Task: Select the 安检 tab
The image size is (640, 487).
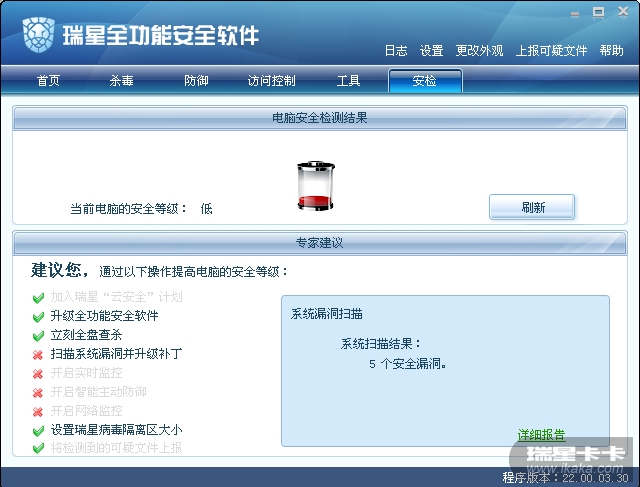Action: pos(425,80)
